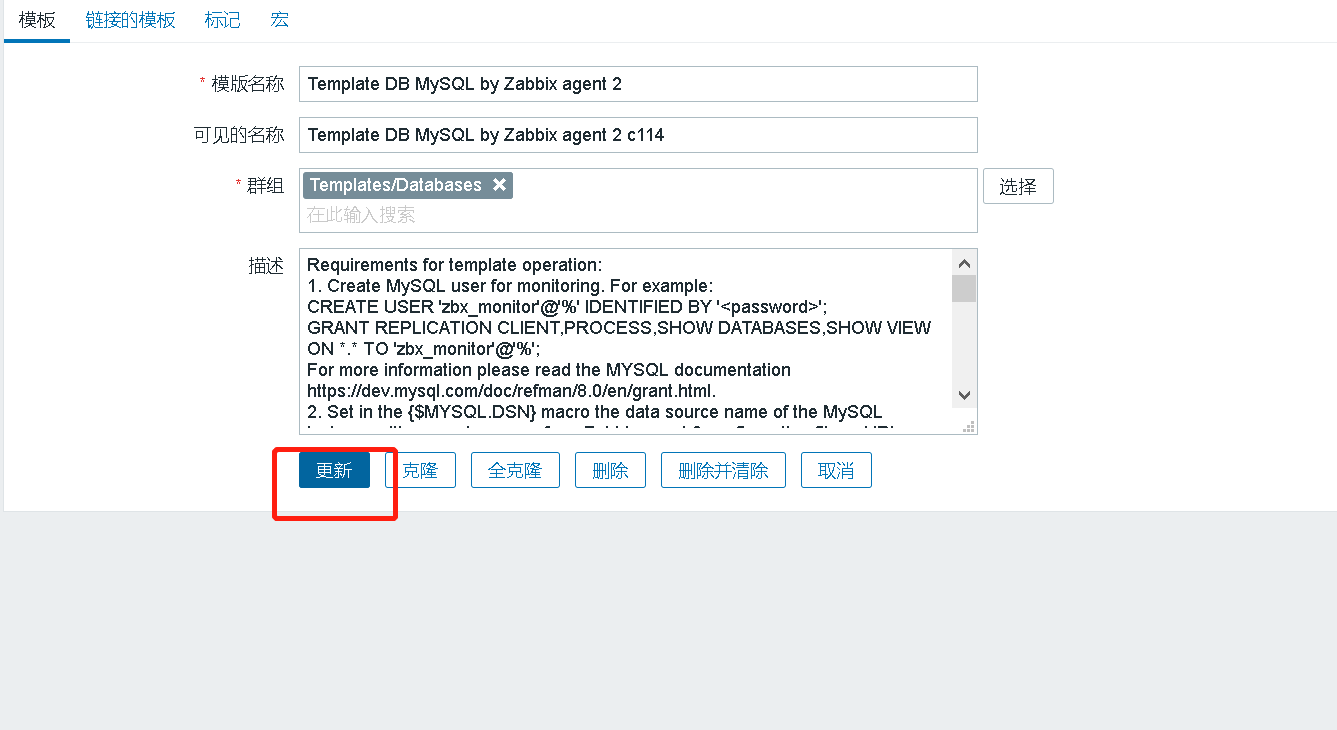Click the description scrollbar up arrow
This screenshot has width=1337, height=730.
(x=964, y=263)
